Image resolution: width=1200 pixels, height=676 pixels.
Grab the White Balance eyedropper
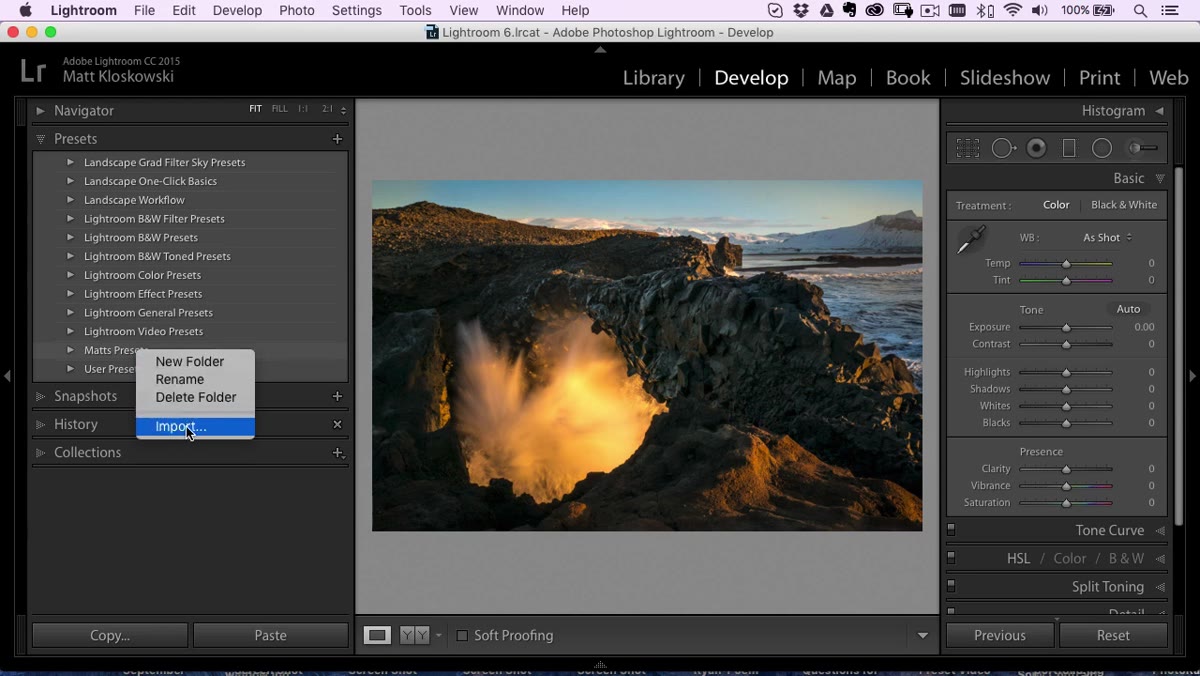pos(970,240)
